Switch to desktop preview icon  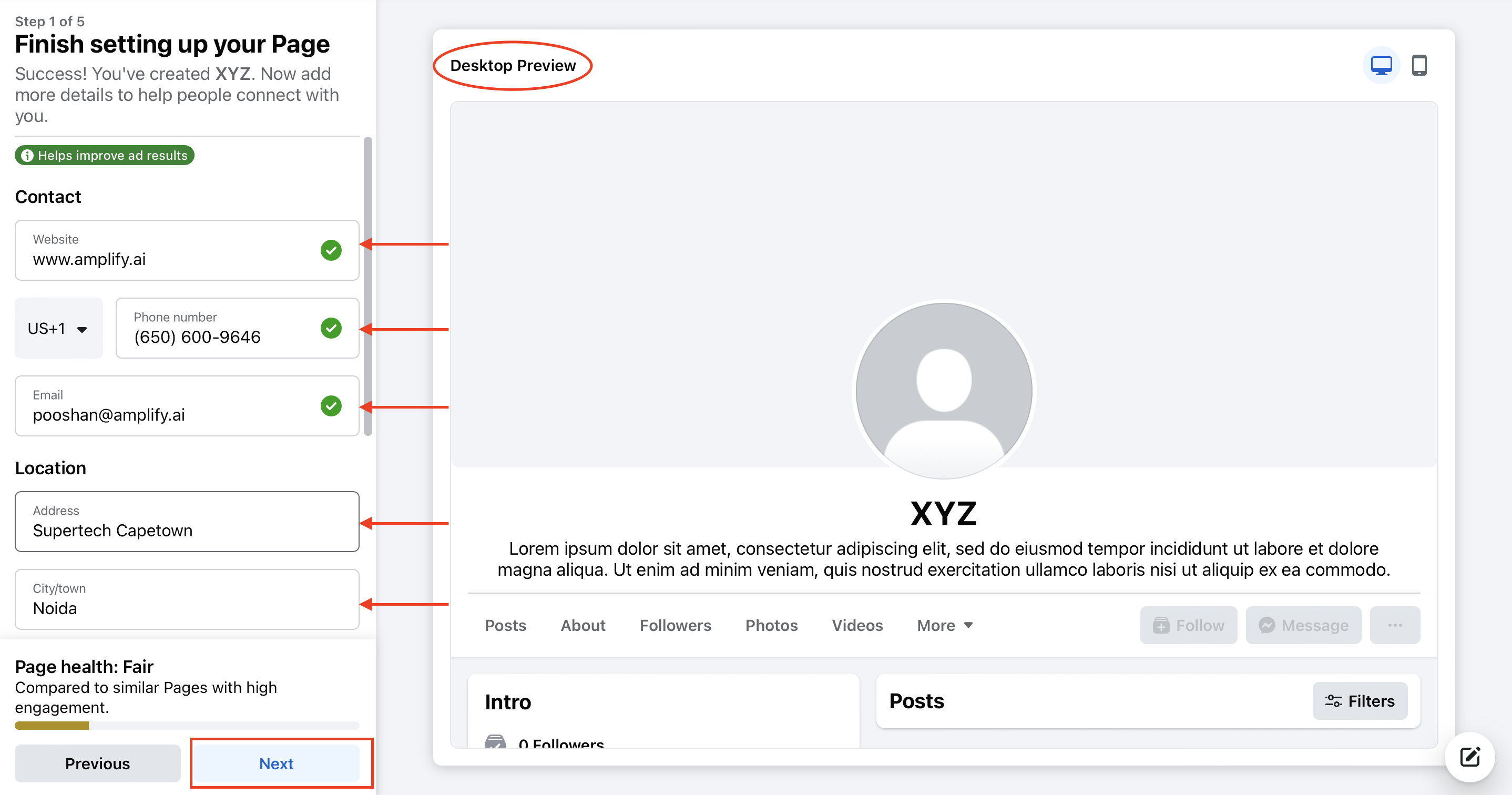pyautogui.click(x=1381, y=65)
